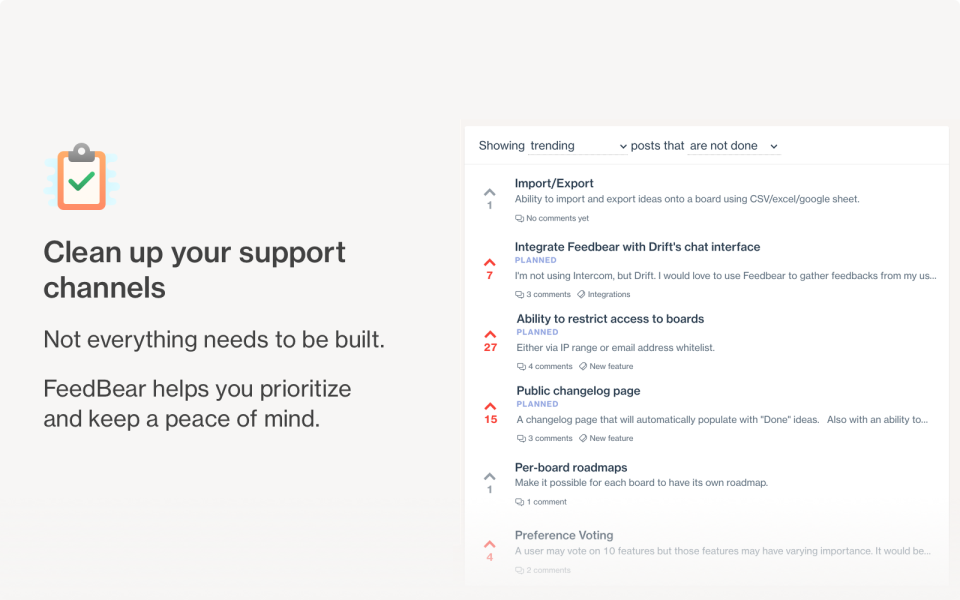View 4 comments on restrict access post
Screen dimensions: 960x600
544,367
